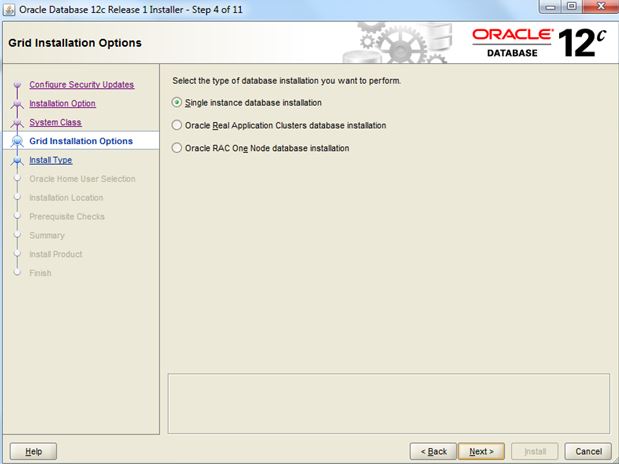The width and height of the screenshot is (619, 464).
Task: Maximize the installer window
Action: point(572,7)
